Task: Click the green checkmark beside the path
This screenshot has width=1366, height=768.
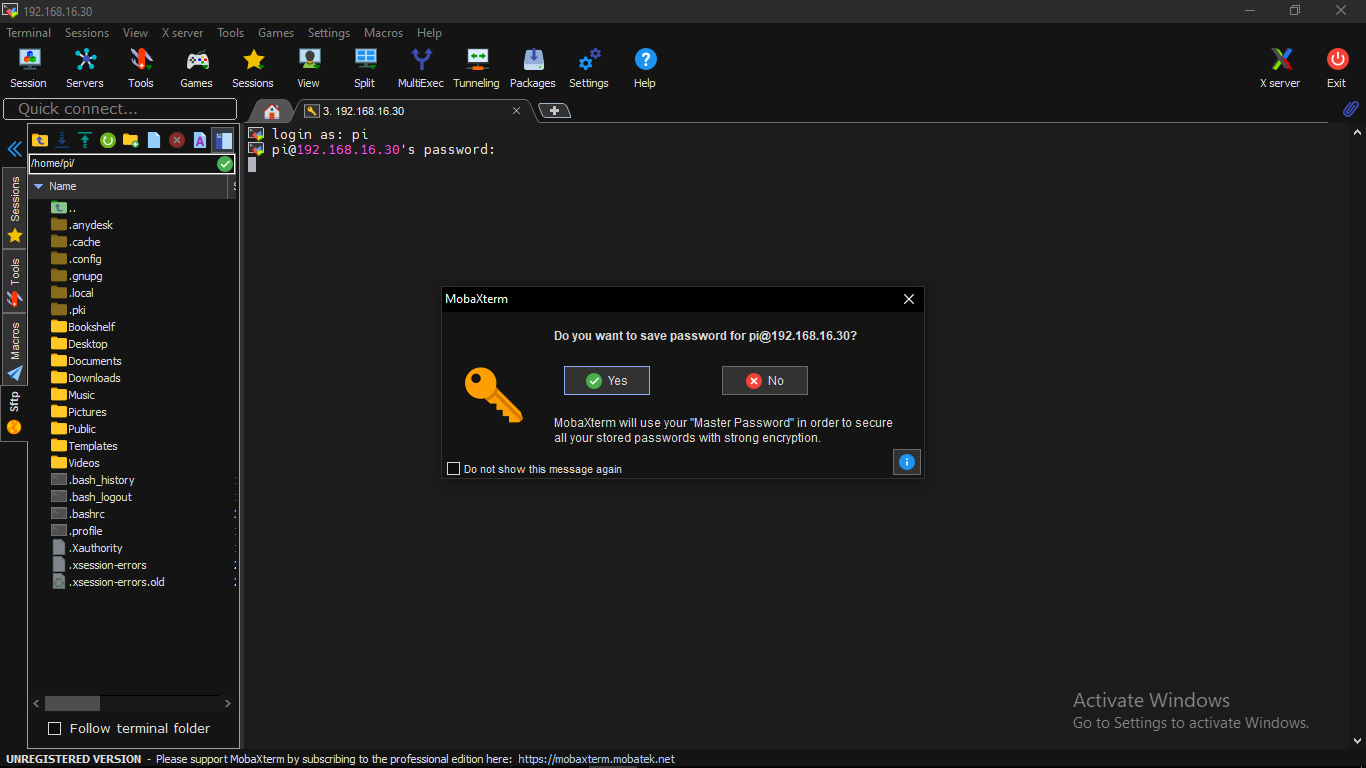Action: pos(225,164)
